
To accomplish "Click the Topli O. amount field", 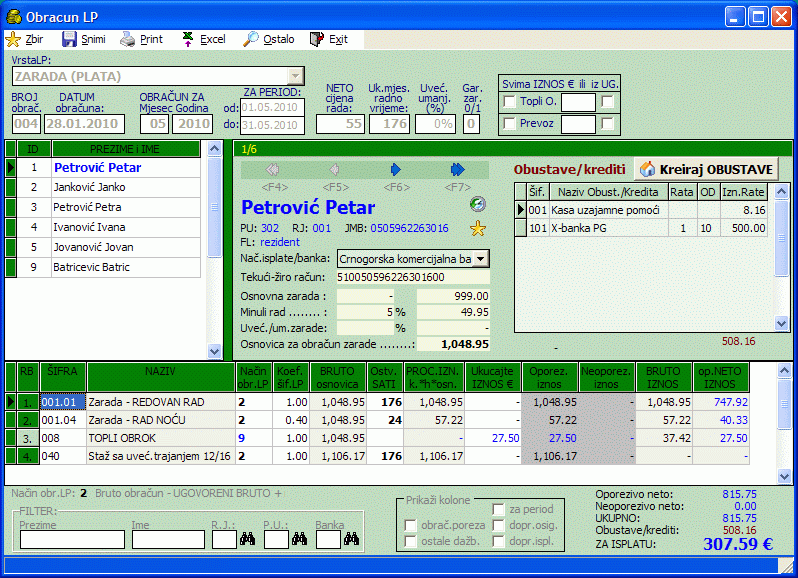I will click(x=578, y=102).
